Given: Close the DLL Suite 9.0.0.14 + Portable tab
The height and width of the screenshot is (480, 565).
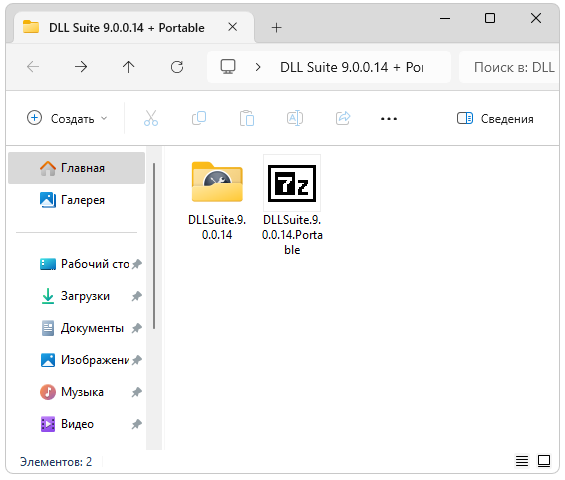Looking at the screenshot, I should coord(233,27).
